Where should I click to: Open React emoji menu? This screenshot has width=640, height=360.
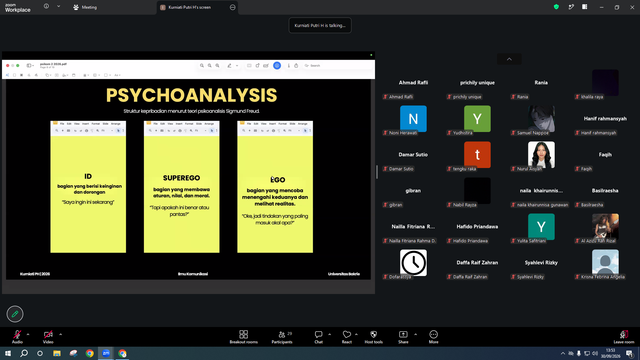[347, 337]
